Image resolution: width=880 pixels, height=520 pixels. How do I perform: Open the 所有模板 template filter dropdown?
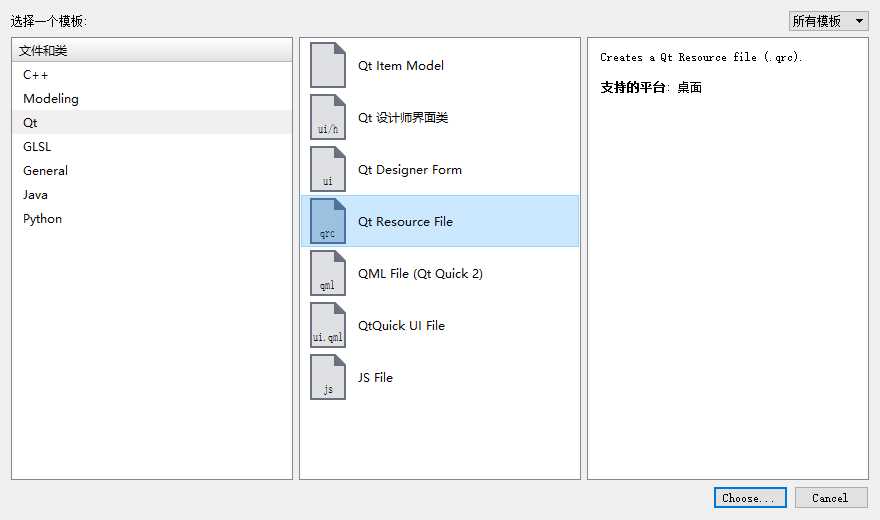[x=828, y=21]
